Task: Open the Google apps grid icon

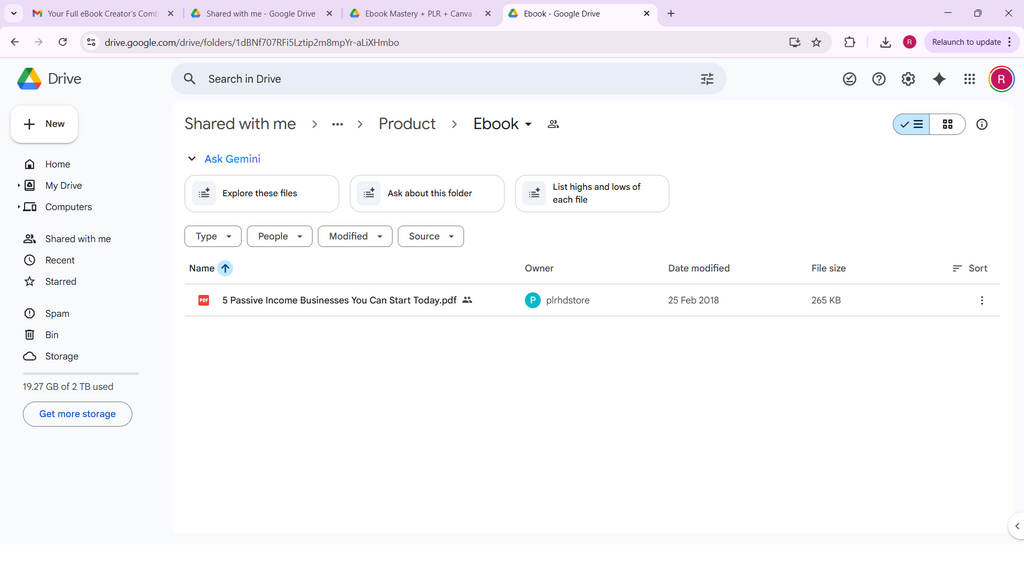Action: [969, 78]
